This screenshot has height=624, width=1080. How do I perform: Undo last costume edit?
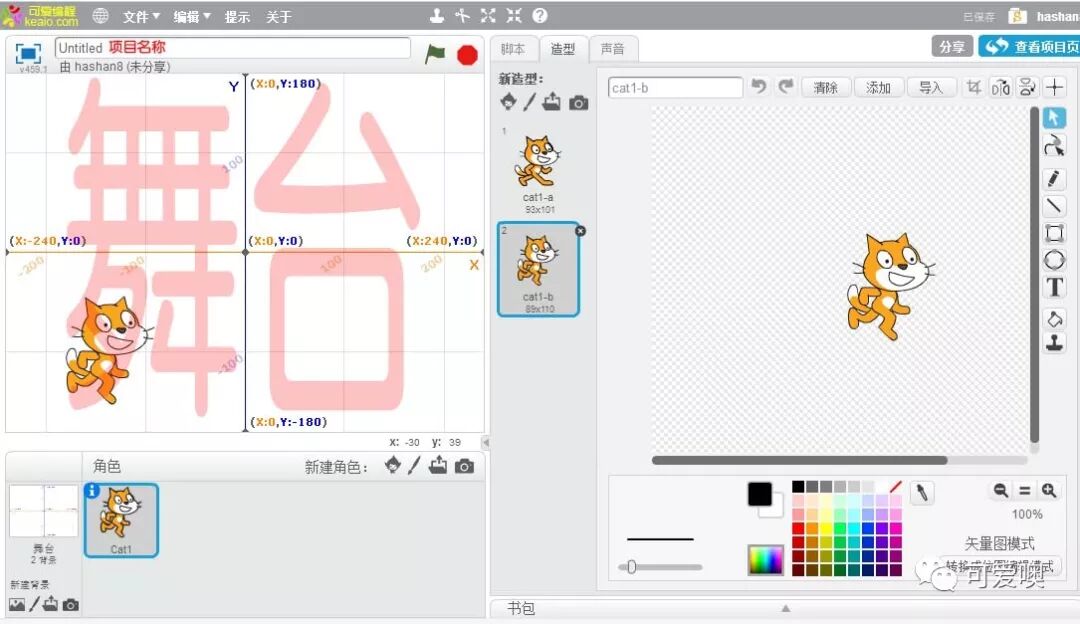[x=759, y=87]
